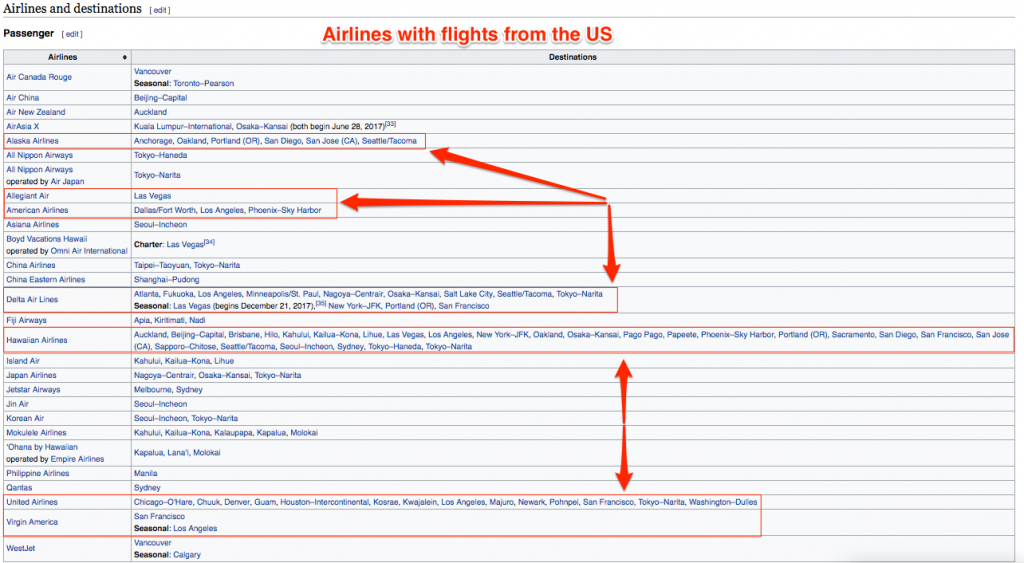Open the Air Canada Rouge airline link
The width and height of the screenshot is (1024, 563).
(x=39, y=77)
